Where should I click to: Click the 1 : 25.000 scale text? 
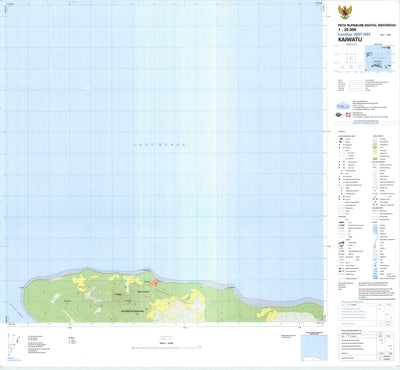[x=347, y=30]
